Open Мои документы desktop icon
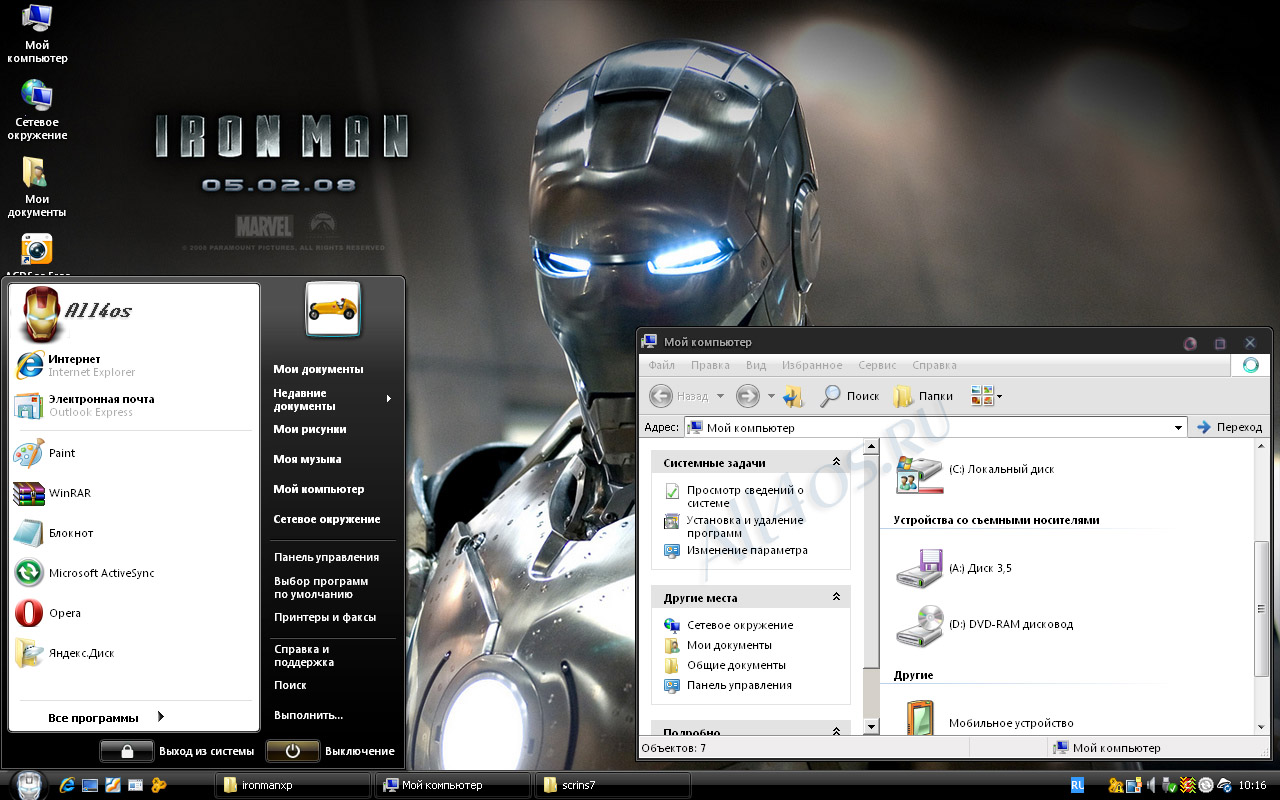 click(37, 188)
